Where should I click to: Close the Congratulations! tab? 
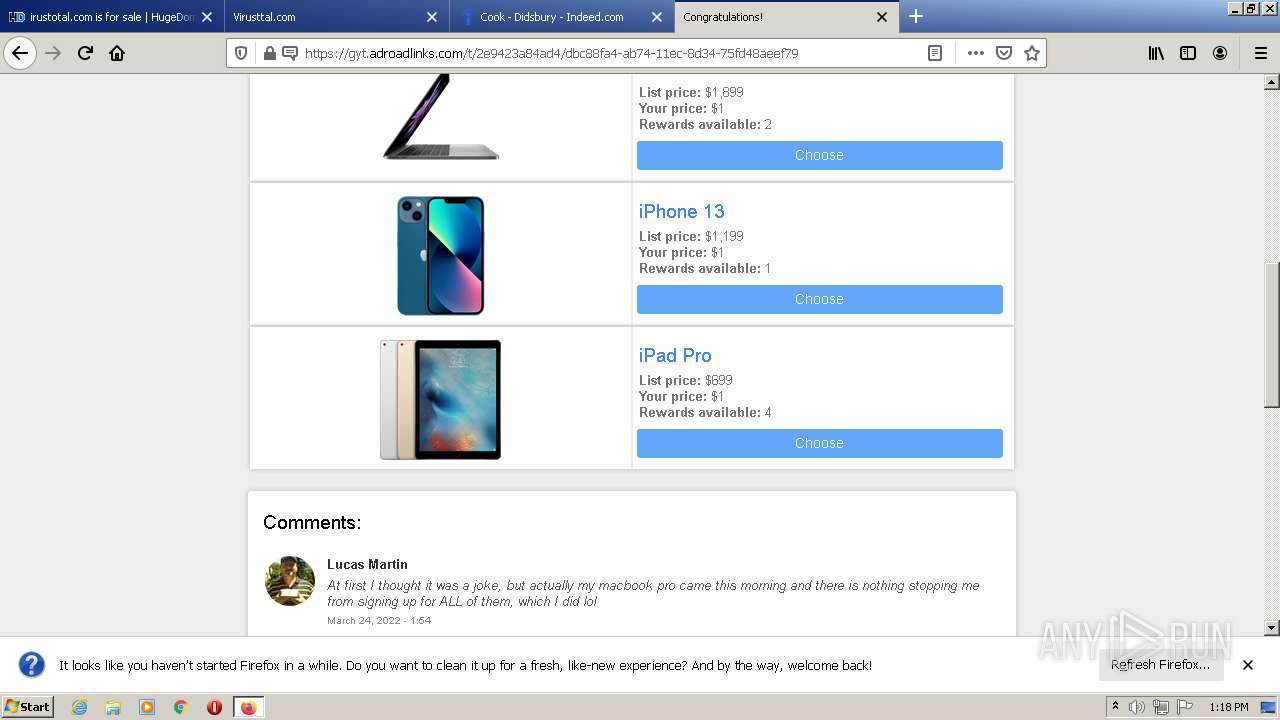881,17
